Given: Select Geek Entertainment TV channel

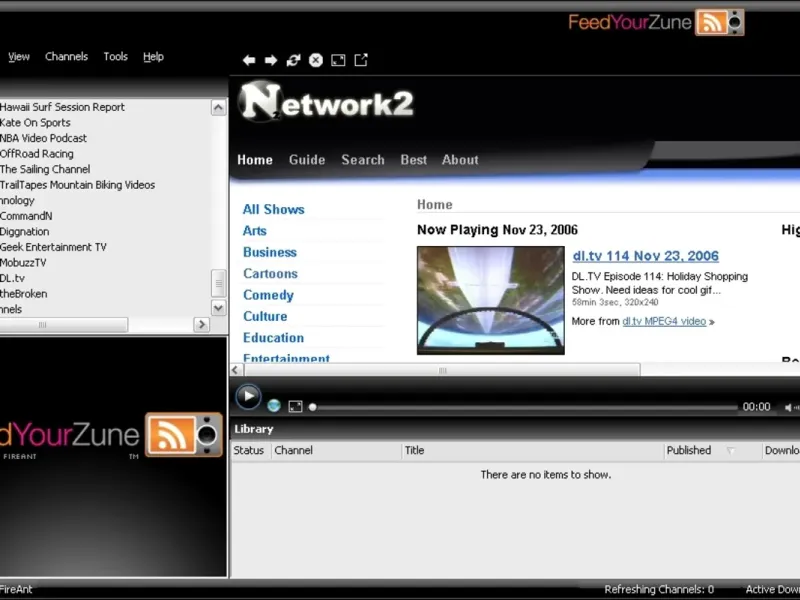Looking at the screenshot, I should [53, 247].
